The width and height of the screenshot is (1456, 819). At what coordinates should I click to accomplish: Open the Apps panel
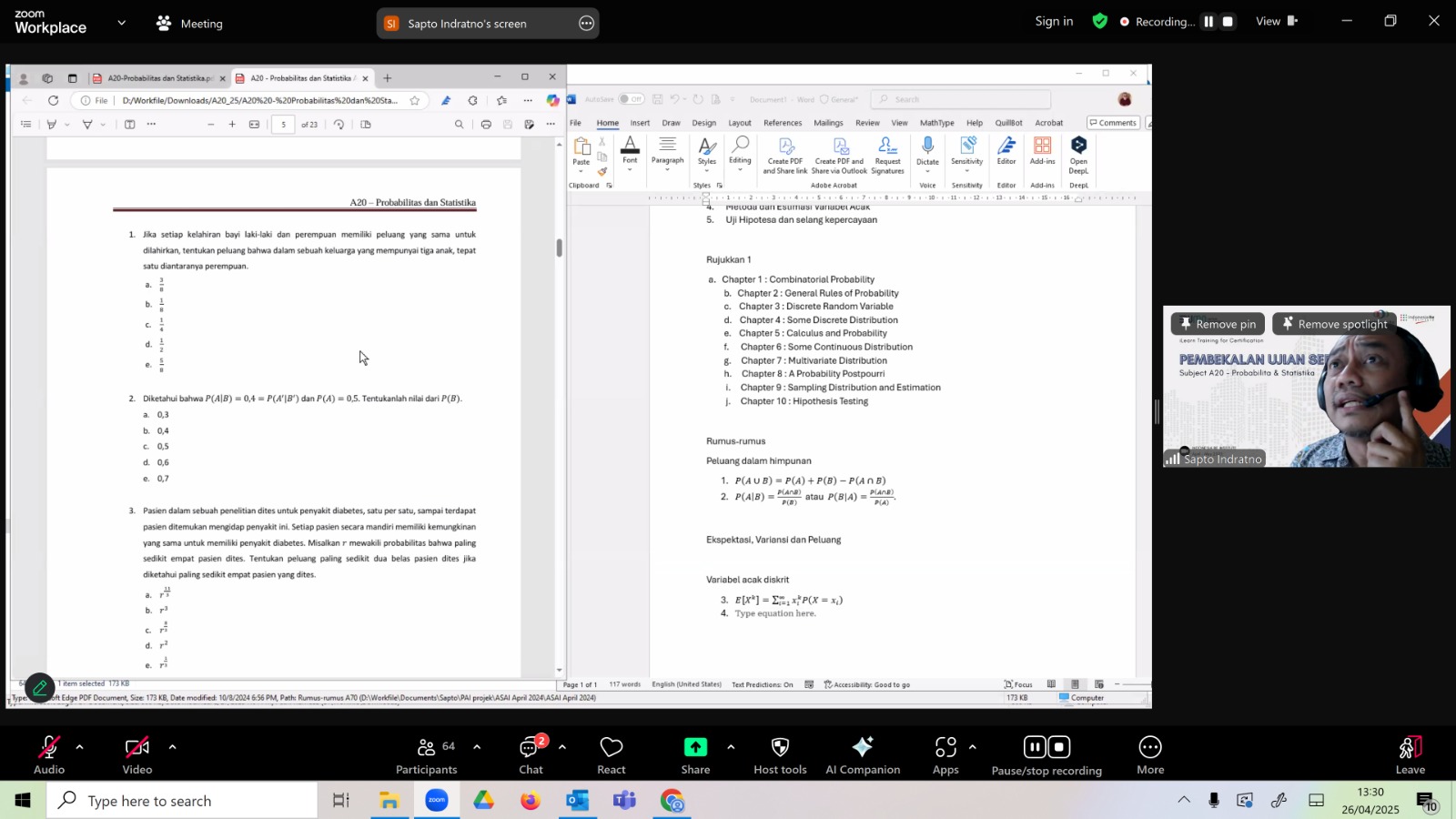(x=945, y=754)
